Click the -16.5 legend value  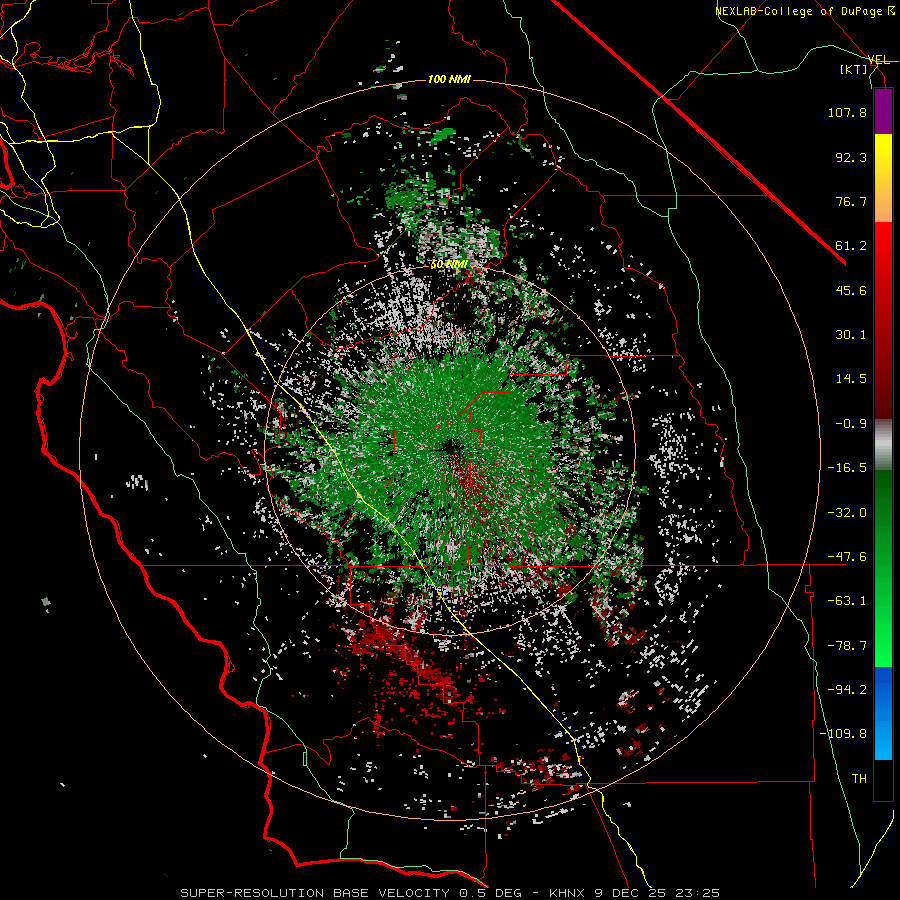click(x=847, y=468)
